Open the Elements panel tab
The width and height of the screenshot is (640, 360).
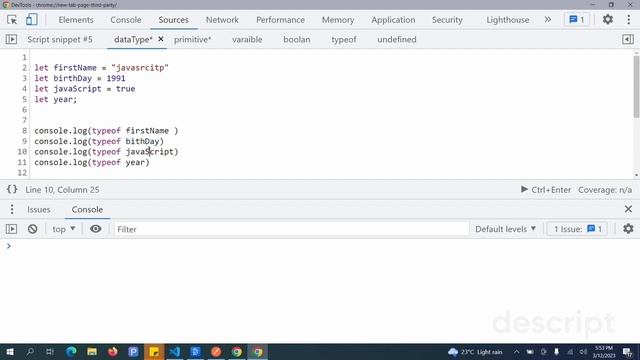[76, 20]
